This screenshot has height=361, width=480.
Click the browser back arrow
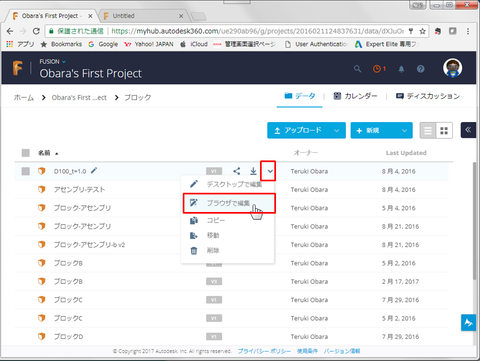10,31
